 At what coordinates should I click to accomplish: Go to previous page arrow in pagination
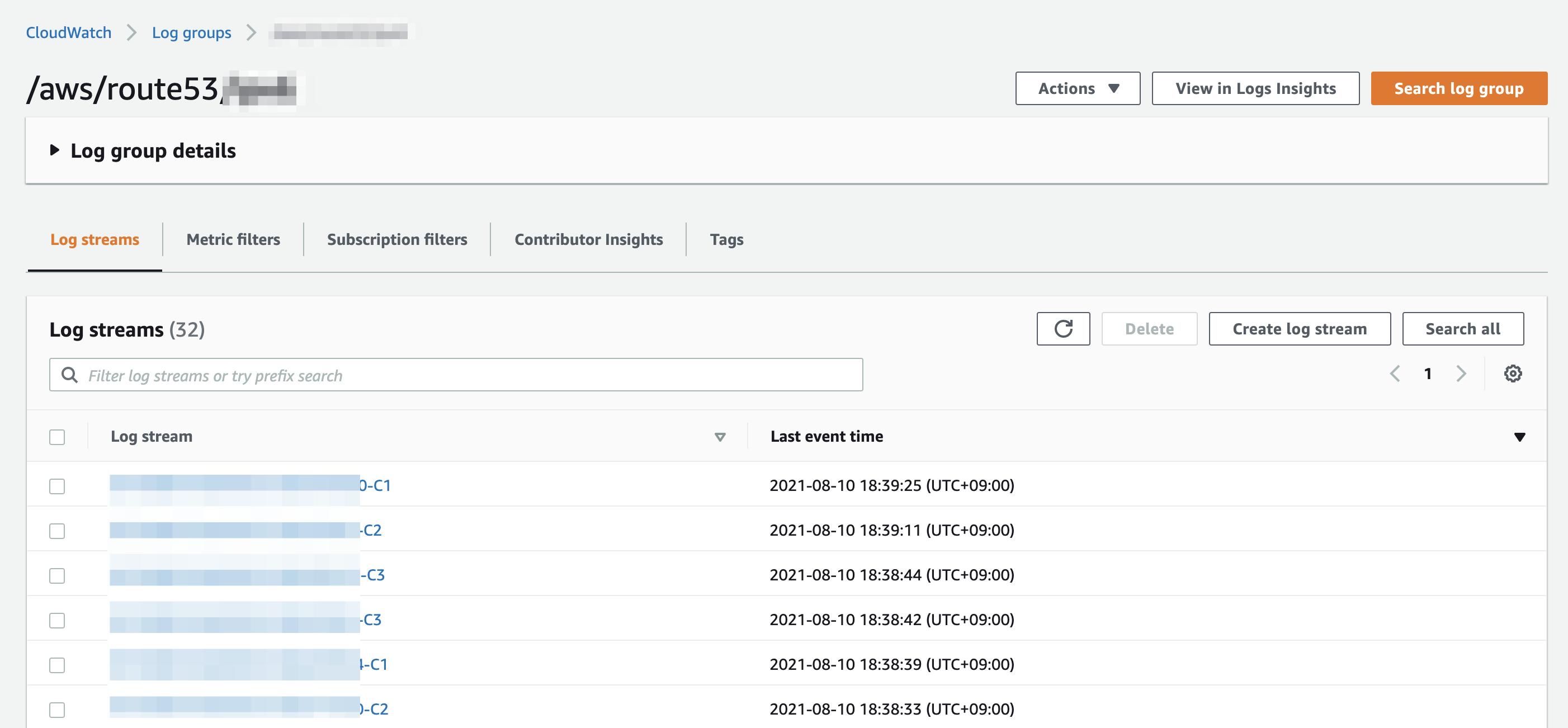1395,373
